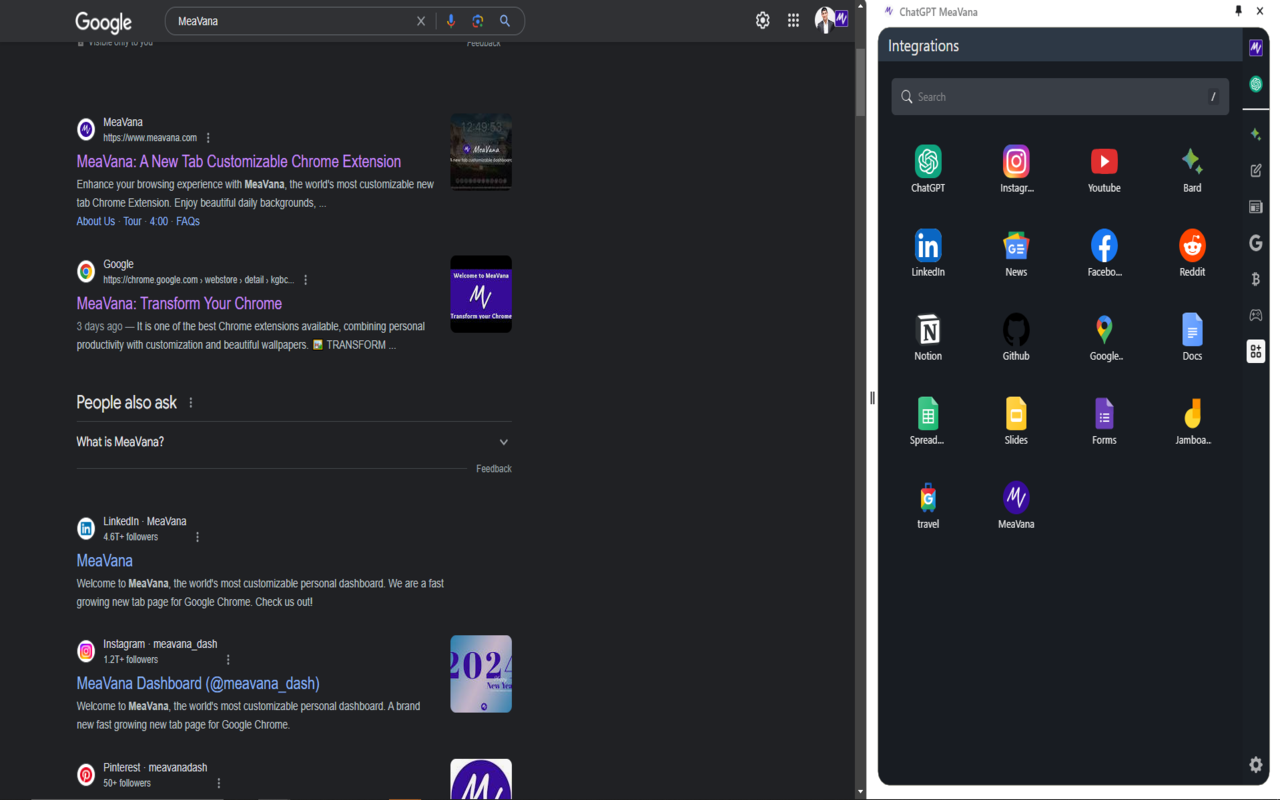1280x800 pixels.
Task: Open the game controller icon in sidebar
Action: click(1255, 315)
